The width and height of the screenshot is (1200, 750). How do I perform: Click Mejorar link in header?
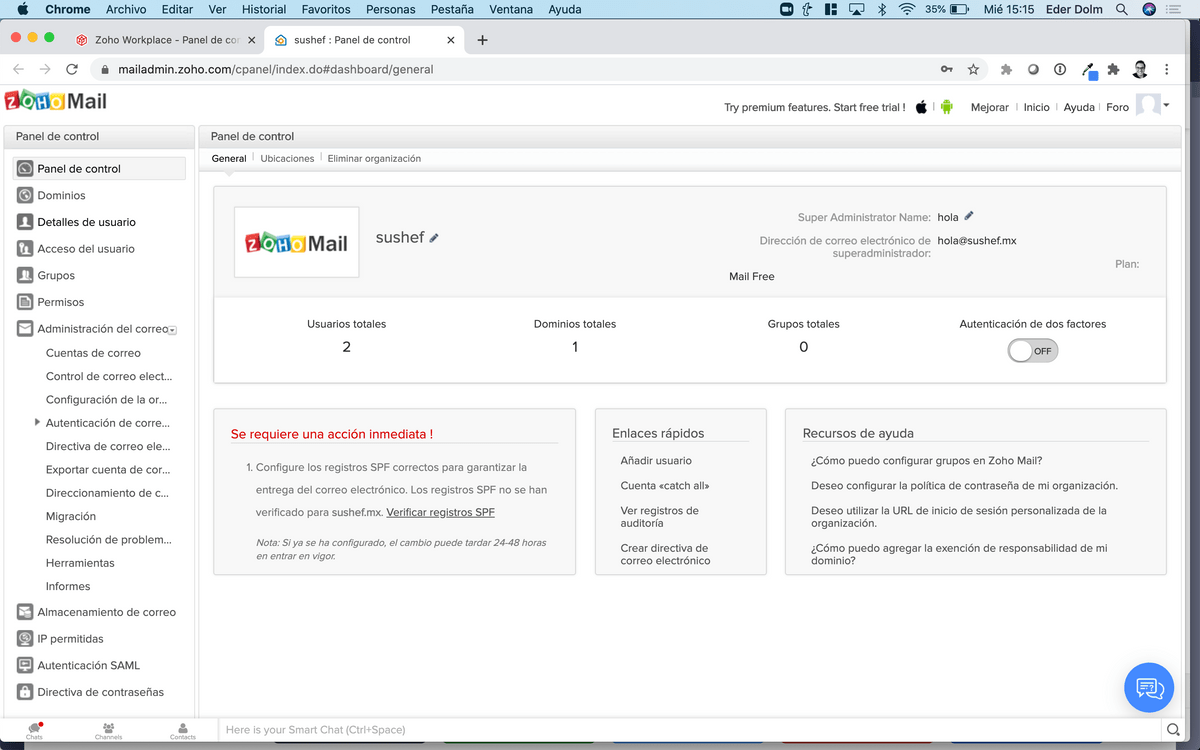[x=990, y=107]
